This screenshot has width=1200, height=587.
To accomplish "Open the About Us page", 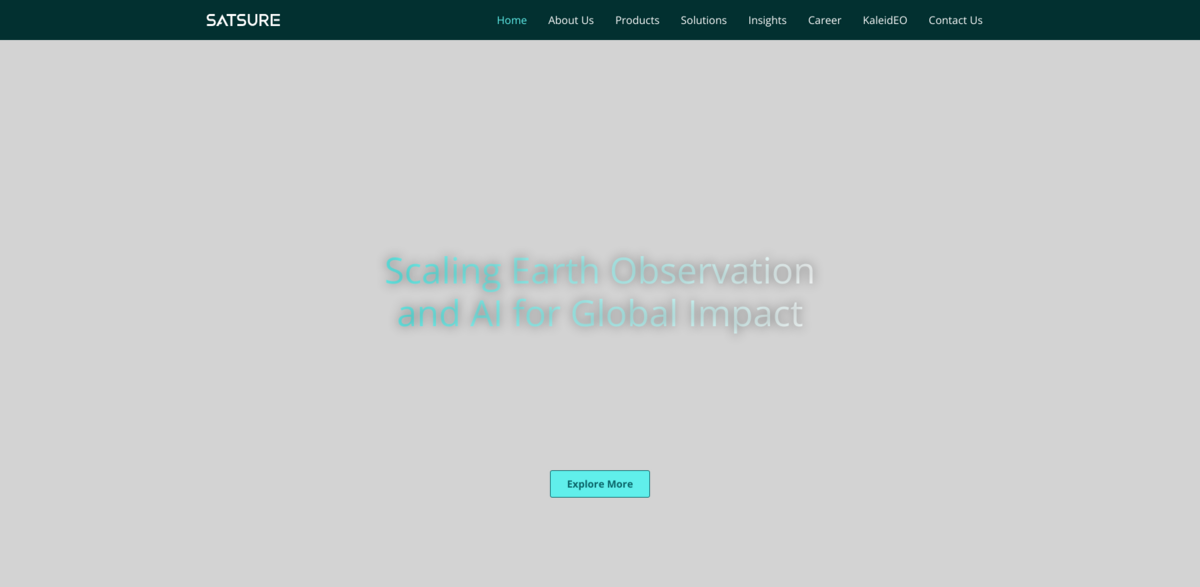I will click(570, 20).
